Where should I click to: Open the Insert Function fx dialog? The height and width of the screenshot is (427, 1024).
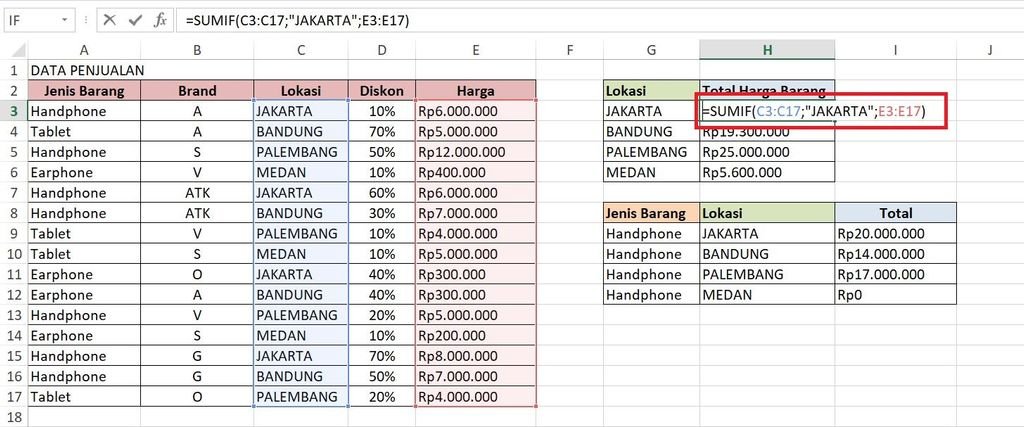(x=160, y=20)
